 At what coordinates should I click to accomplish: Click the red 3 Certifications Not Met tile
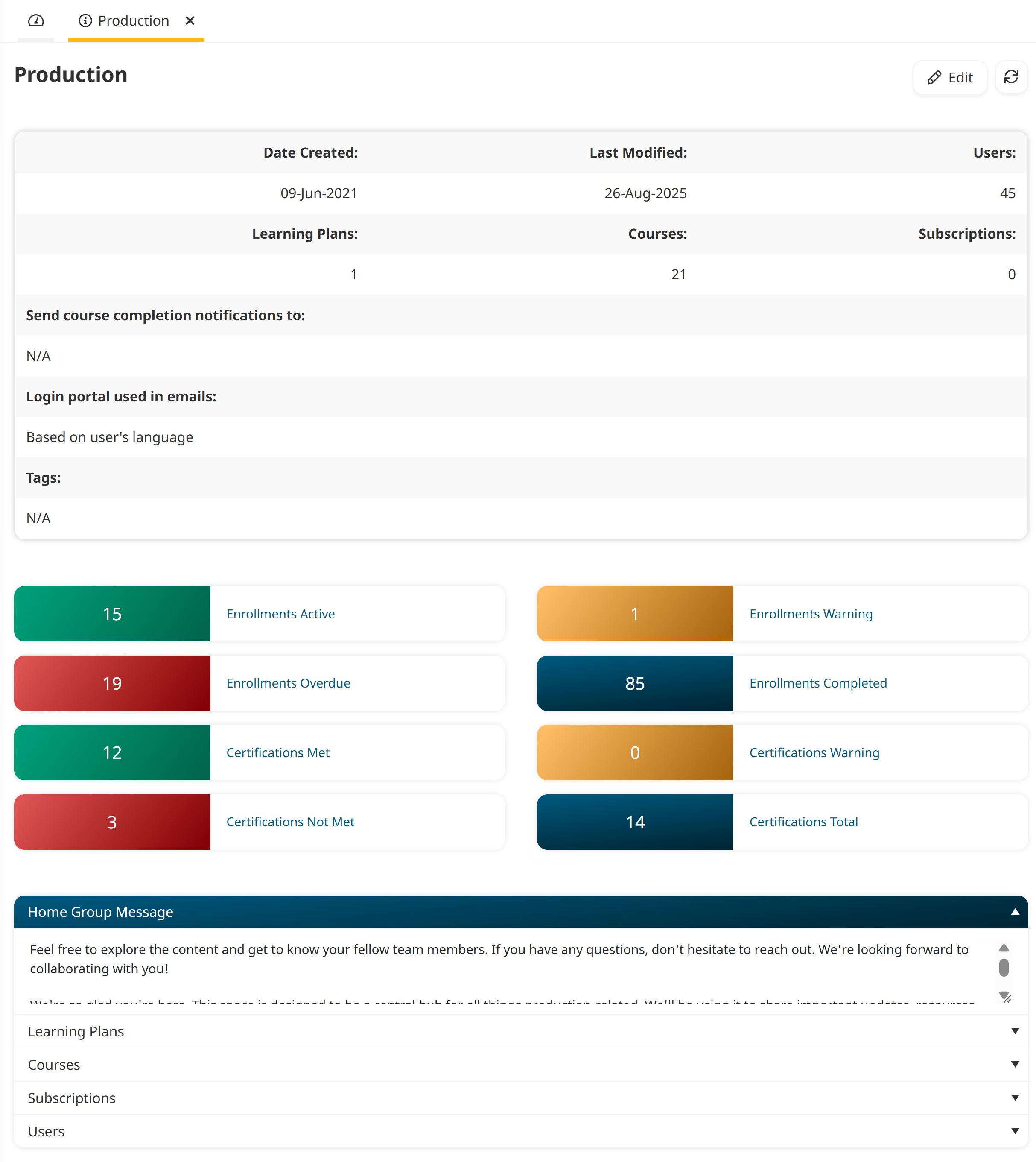pos(112,822)
